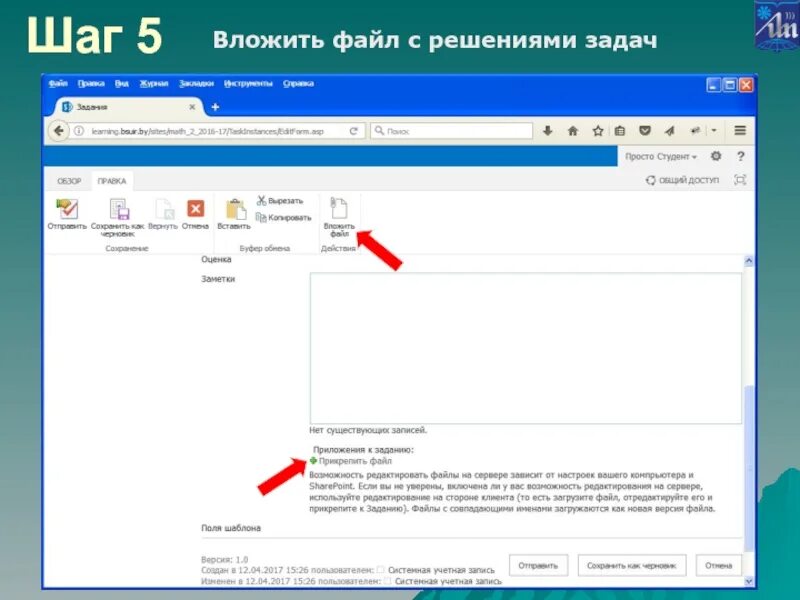Open Справка menu
Screen dimensions: 800x600
coord(298,84)
